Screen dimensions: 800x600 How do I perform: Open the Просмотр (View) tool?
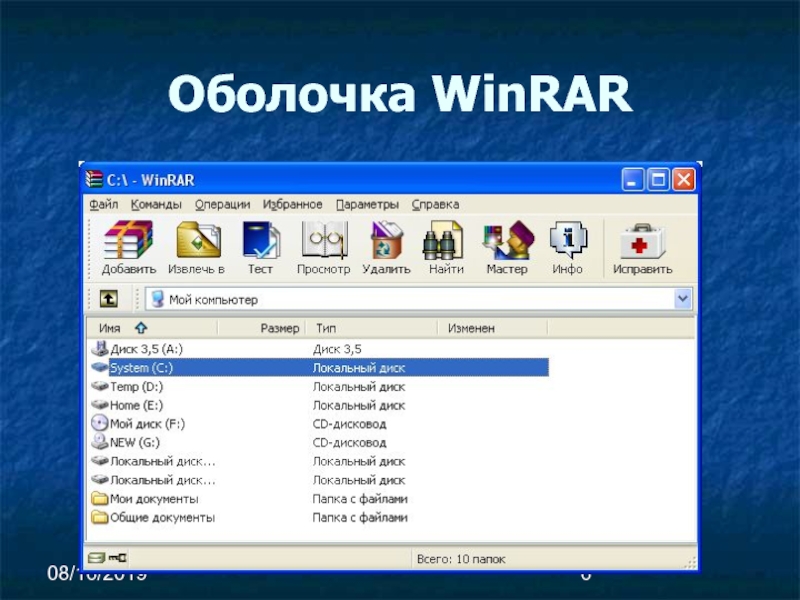coord(323,243)
